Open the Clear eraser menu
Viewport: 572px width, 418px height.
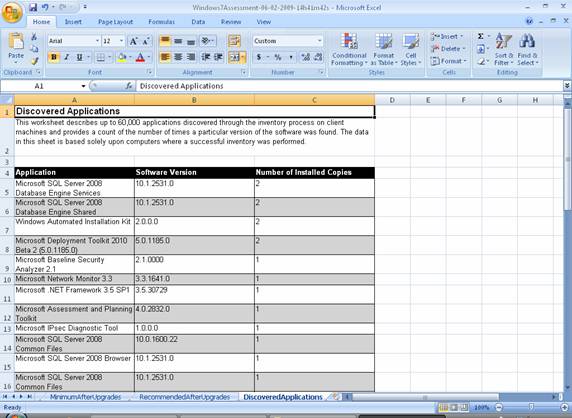tap(482, 61)
